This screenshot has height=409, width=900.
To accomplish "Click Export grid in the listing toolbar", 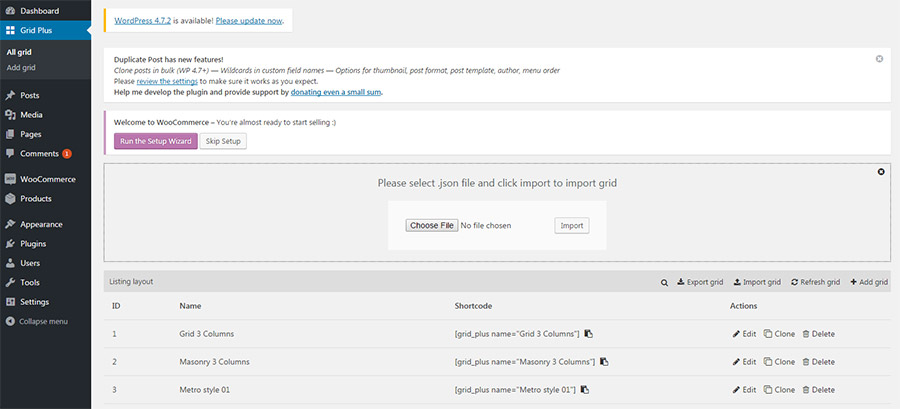I will point(700,283).
